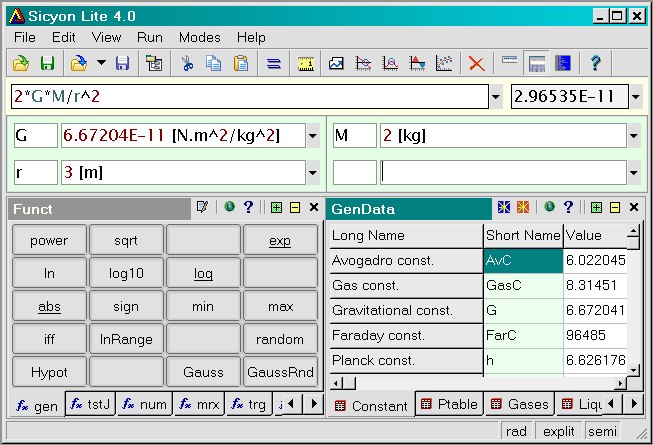The width and height of the screenshot is (653, 445).
Task: Click the properties tree icon in toolbar
Action: coord(154,63)
